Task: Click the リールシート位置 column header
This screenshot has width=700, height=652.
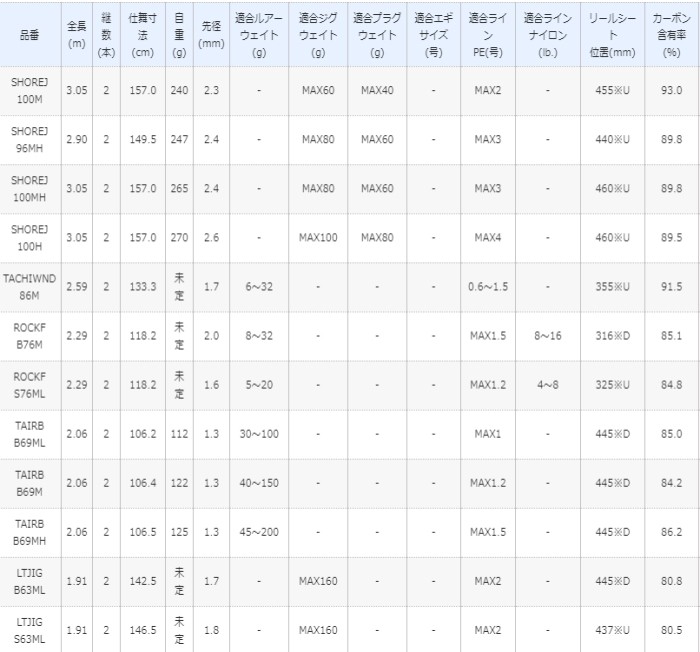Action: (x=611, y=33)
